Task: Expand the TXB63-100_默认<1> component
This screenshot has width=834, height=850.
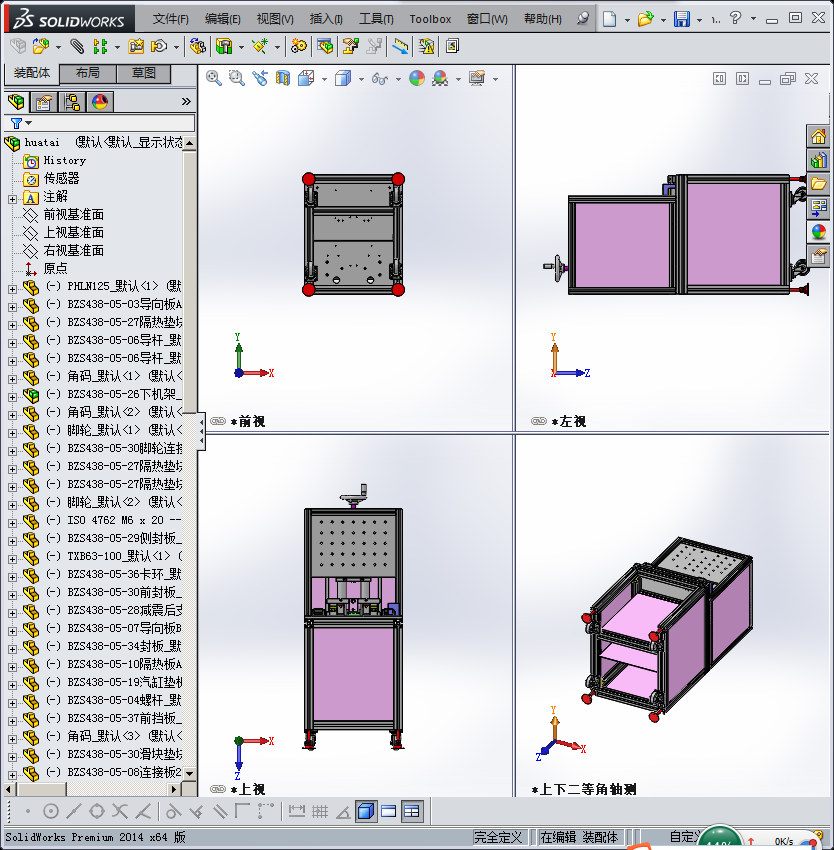Action: (x=12, y=559)
